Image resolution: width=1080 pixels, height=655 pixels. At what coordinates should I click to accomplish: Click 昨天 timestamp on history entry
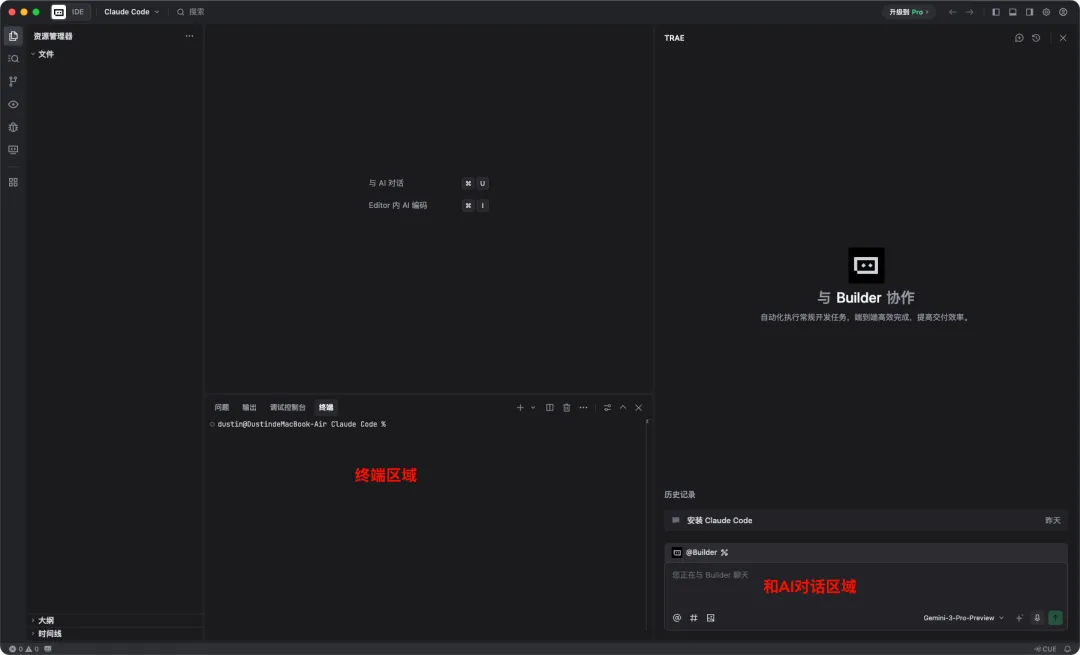click(1052, 521)
